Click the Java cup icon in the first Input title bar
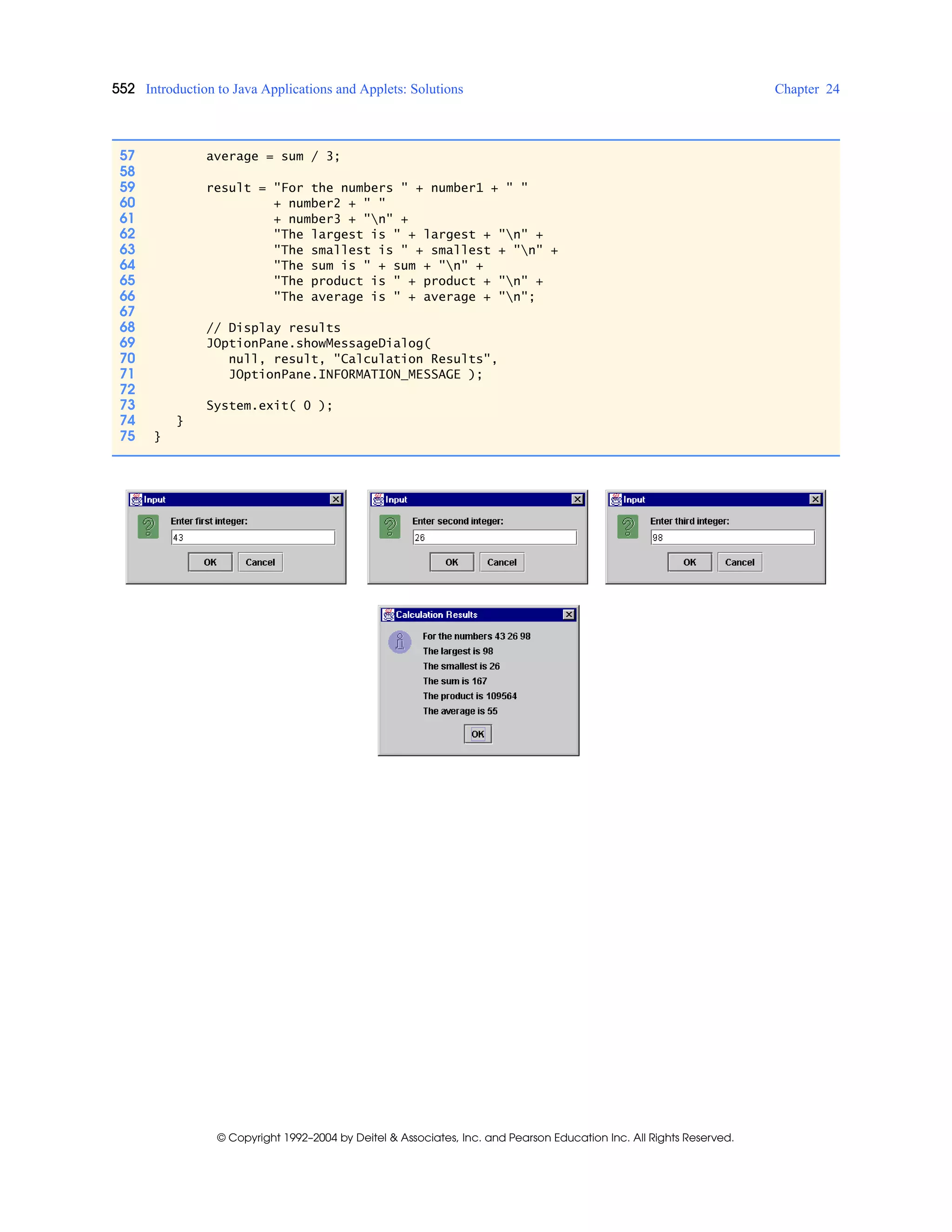The height and width of the screenshot is (1232, 952). pyautogui.click(x=137, y=499)
